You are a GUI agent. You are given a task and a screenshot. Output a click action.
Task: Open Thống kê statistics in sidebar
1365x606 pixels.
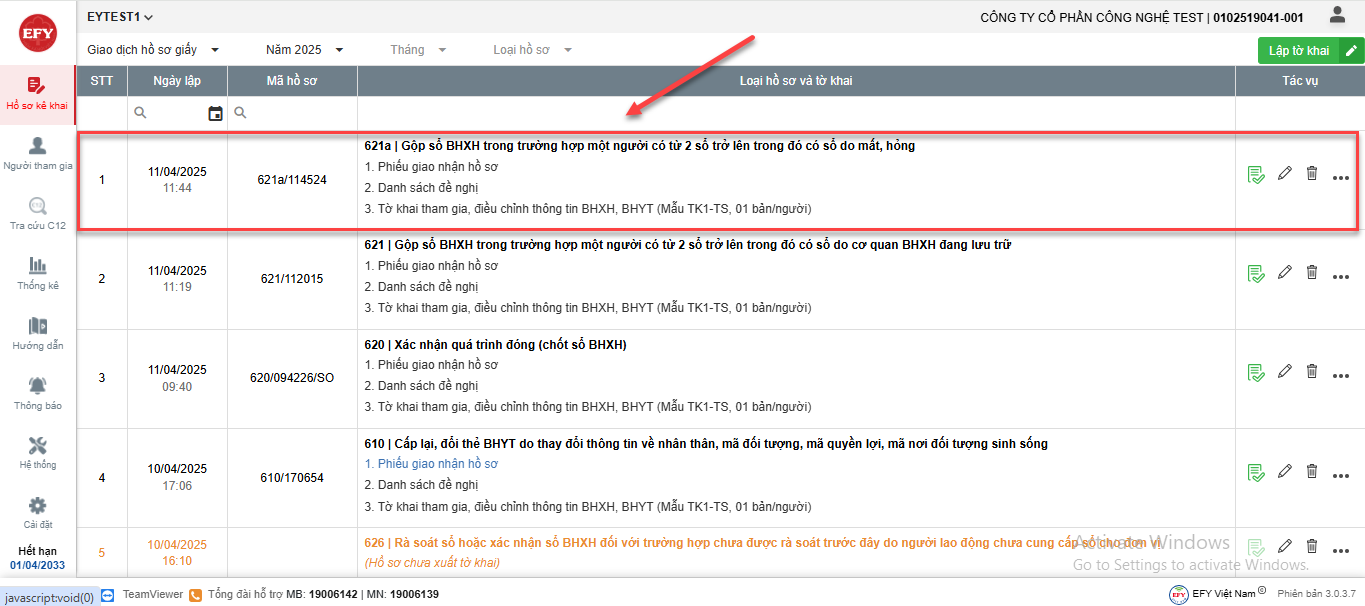pyautogui.click(x=38, y=273)
